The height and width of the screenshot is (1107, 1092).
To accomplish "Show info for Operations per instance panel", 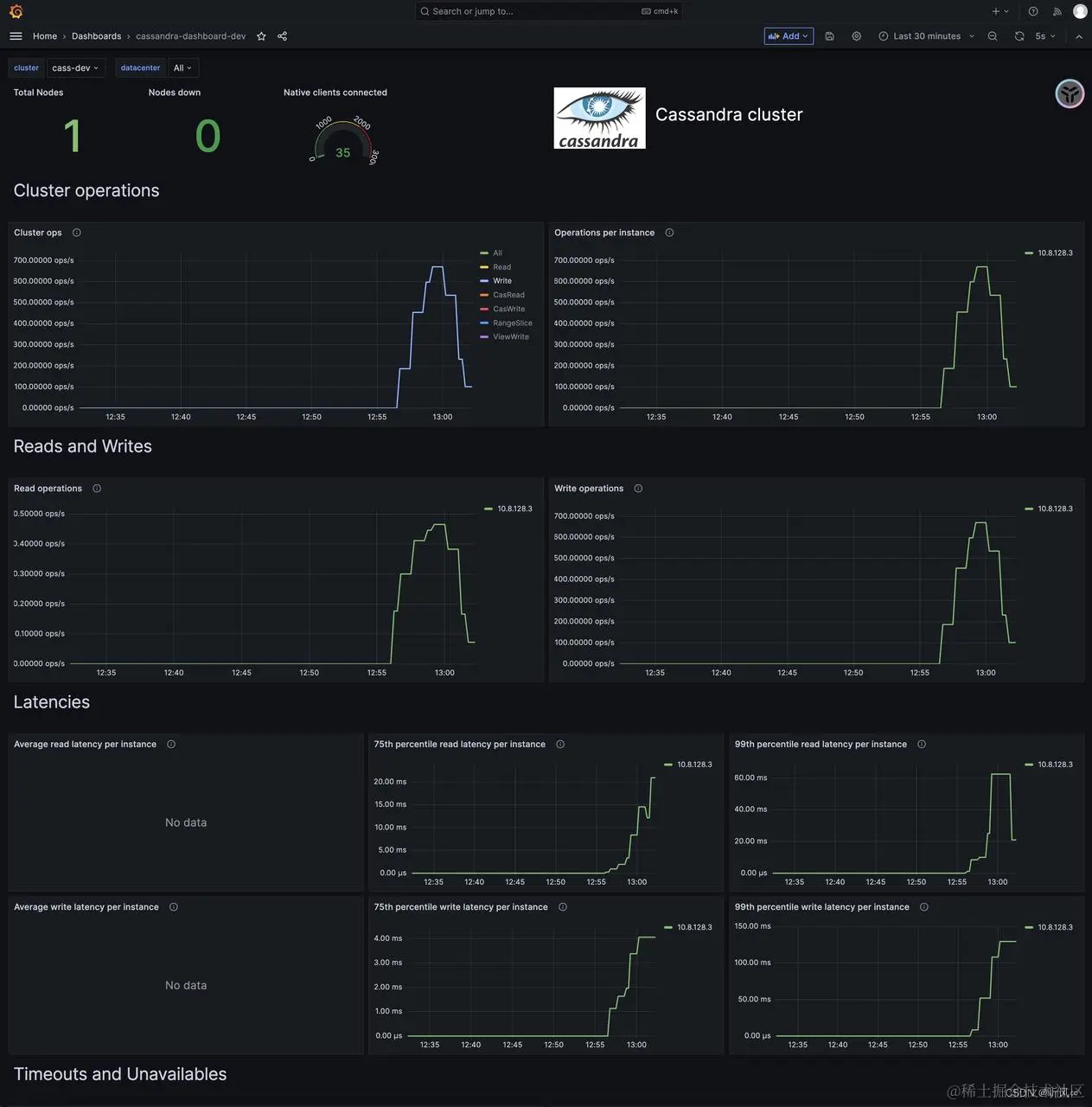I will (669, 233).
